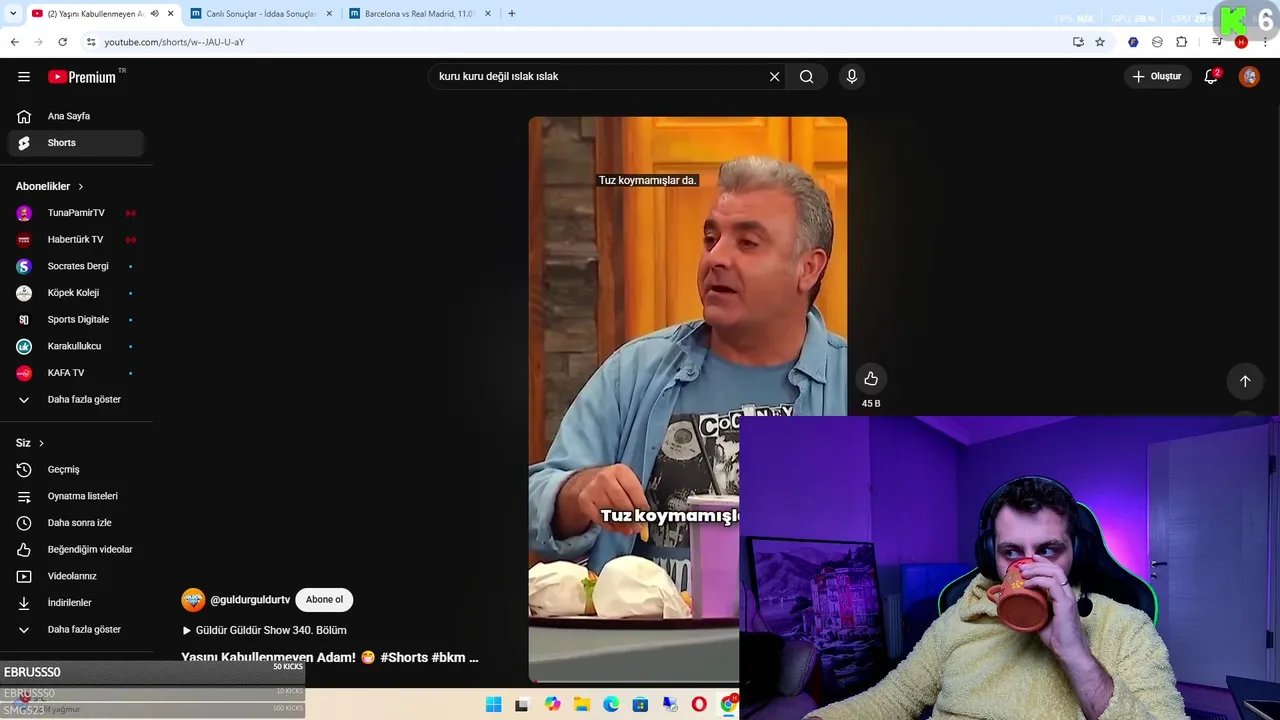The image size is (1280, 720).
Task: Go back in browser history
Action: pos(14,42)
